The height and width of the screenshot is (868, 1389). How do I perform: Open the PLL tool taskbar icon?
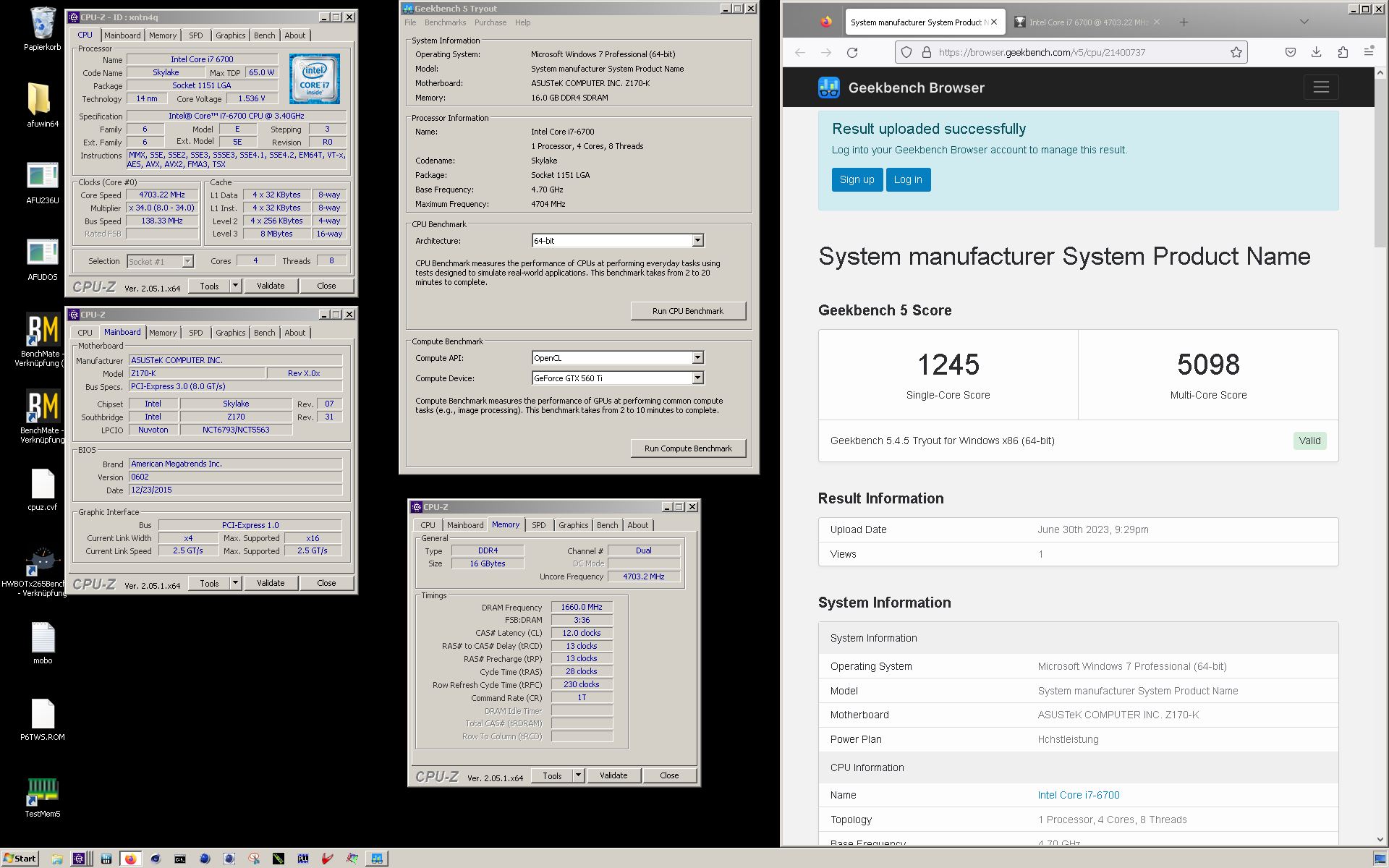click(x=303, y=859)
